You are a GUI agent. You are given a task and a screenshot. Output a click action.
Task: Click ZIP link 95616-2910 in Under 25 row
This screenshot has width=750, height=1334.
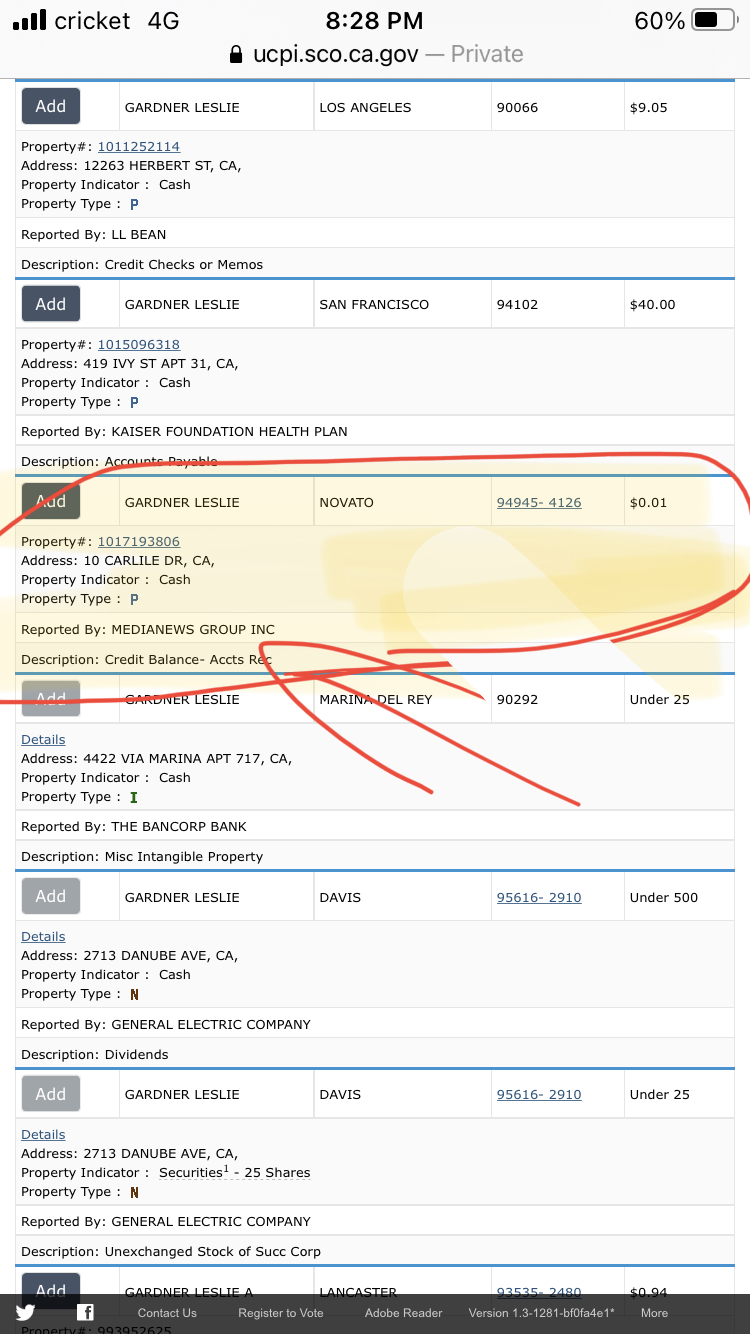pos(539,1094)
